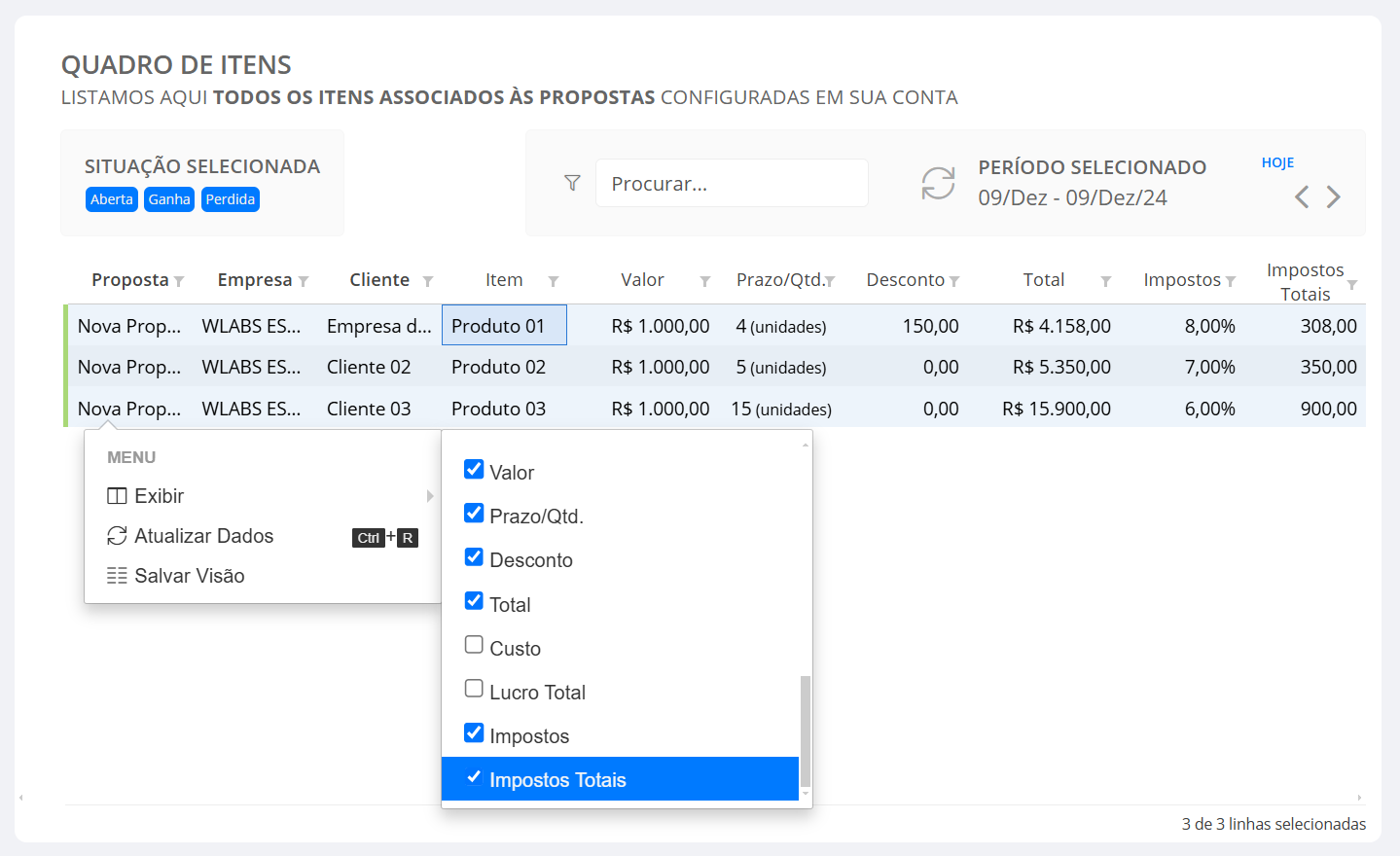
Task: Open the filter icon on the Proposta column
Action: [x=180, y=281]
